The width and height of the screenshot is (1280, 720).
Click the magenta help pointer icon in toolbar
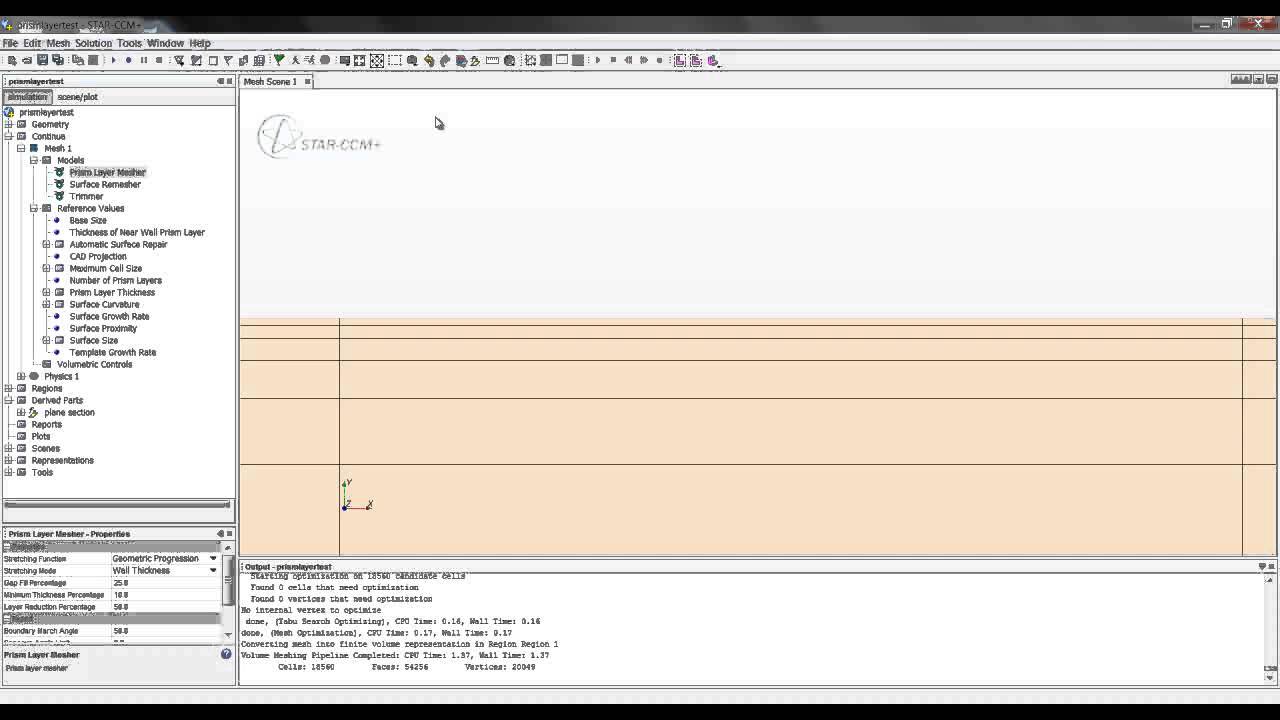713,60
